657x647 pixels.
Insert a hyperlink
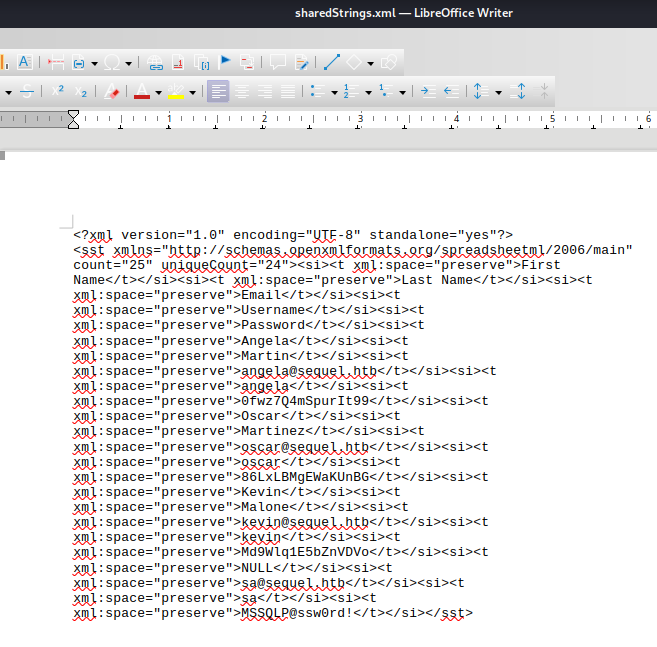[x=155, y=62]
